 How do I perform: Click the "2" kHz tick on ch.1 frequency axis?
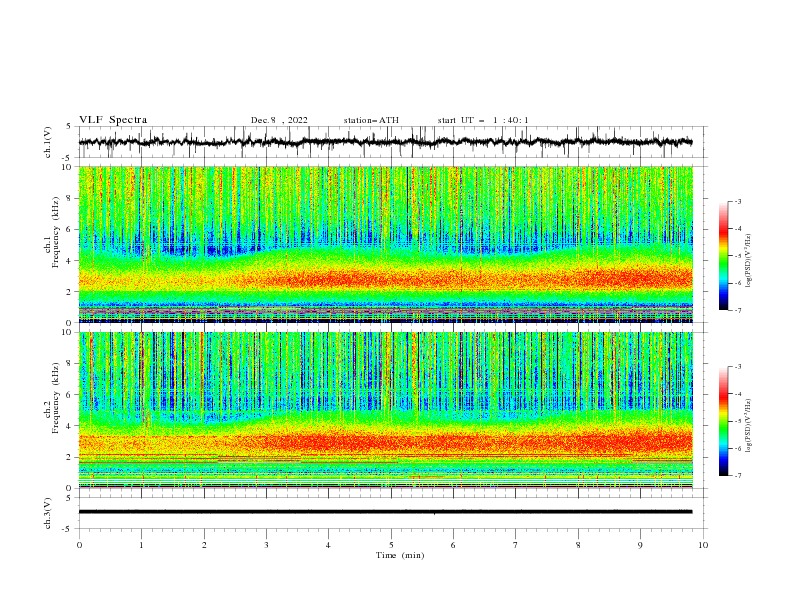click(x=69, y=291)
